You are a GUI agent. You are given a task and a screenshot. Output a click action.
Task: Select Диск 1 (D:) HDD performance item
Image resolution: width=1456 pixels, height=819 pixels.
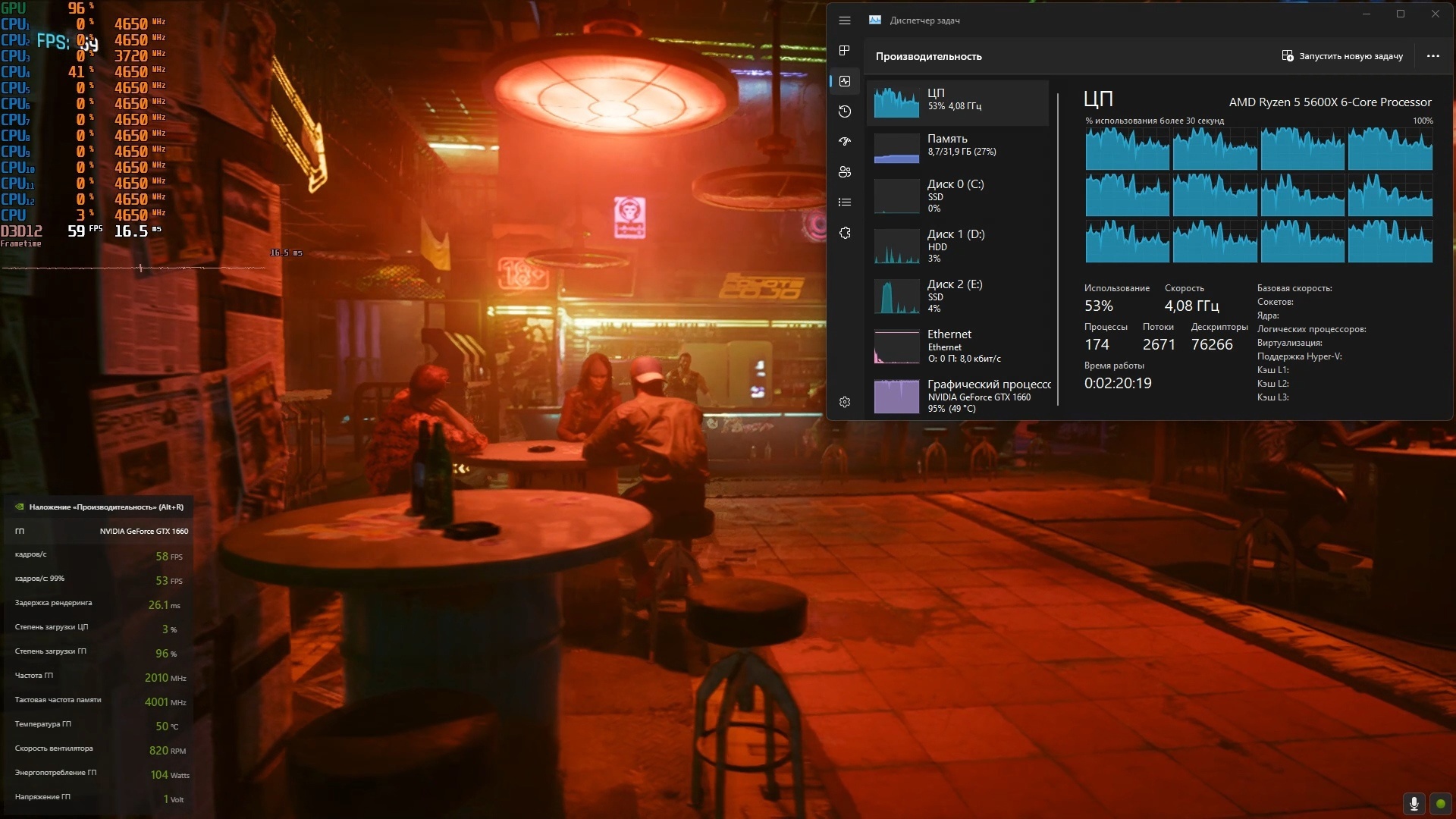pos(958,246)
